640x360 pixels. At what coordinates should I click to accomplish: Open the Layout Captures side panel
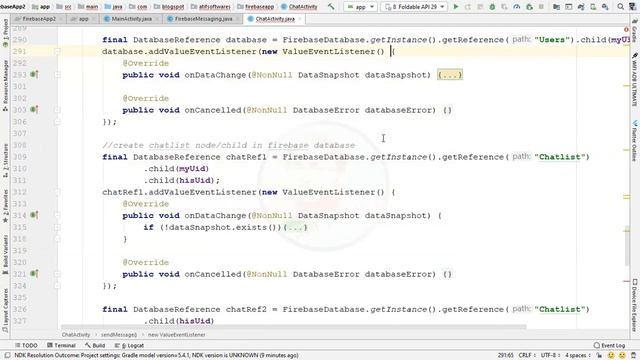pyautogui.click(x=5, y=310)
